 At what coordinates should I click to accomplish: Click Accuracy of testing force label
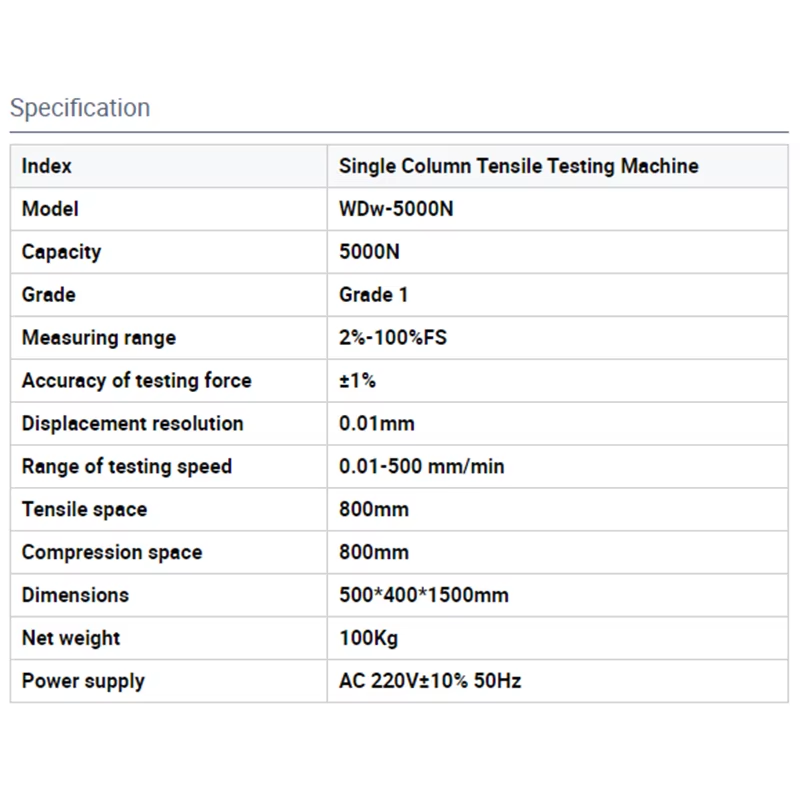click(137, 381)
